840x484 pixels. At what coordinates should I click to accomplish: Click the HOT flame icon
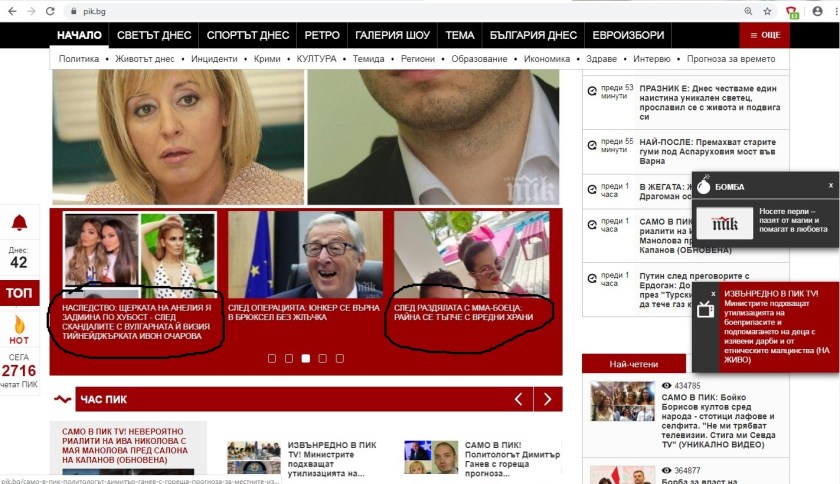19,327
